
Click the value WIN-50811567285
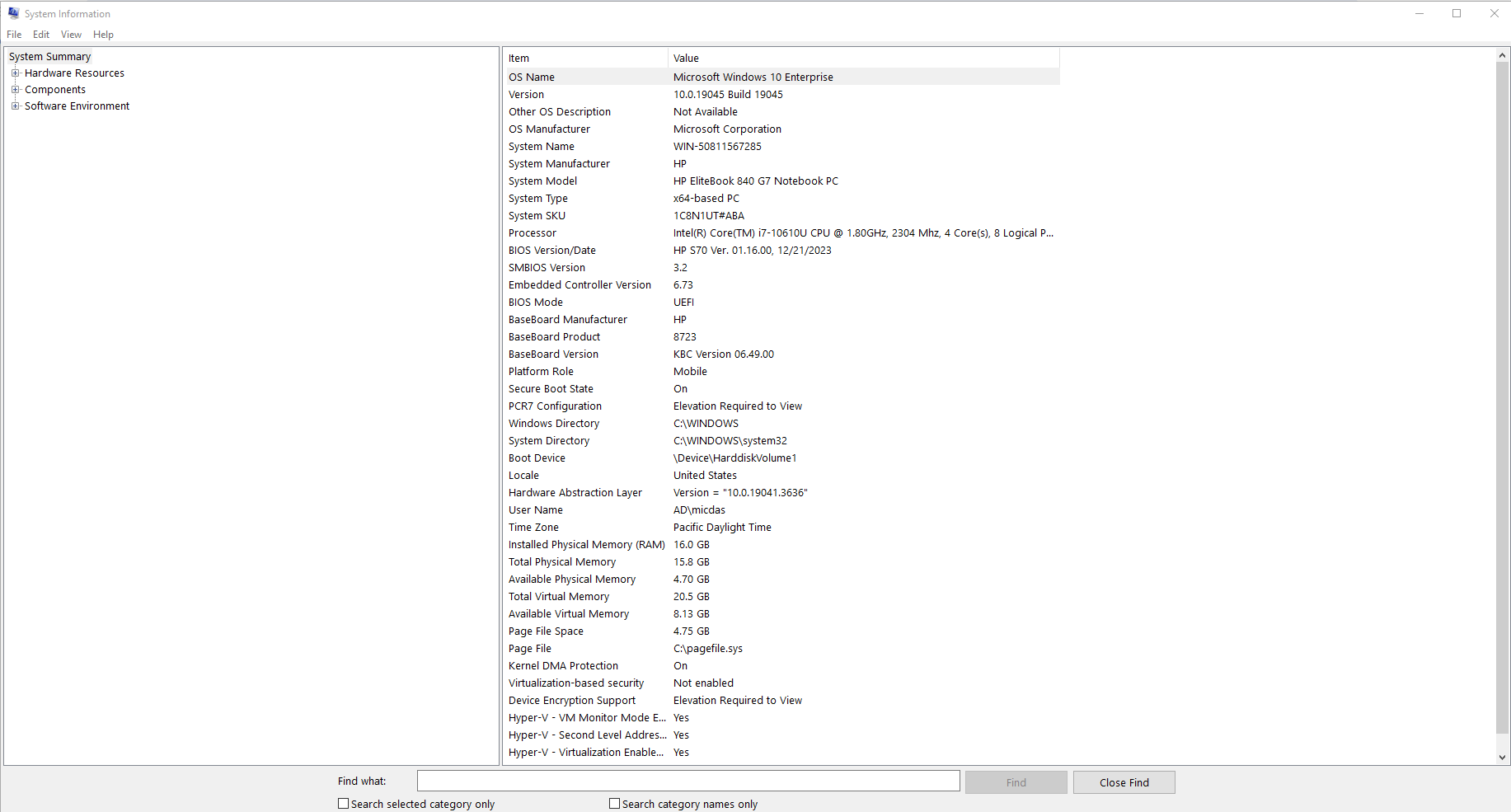click(717, 146)
